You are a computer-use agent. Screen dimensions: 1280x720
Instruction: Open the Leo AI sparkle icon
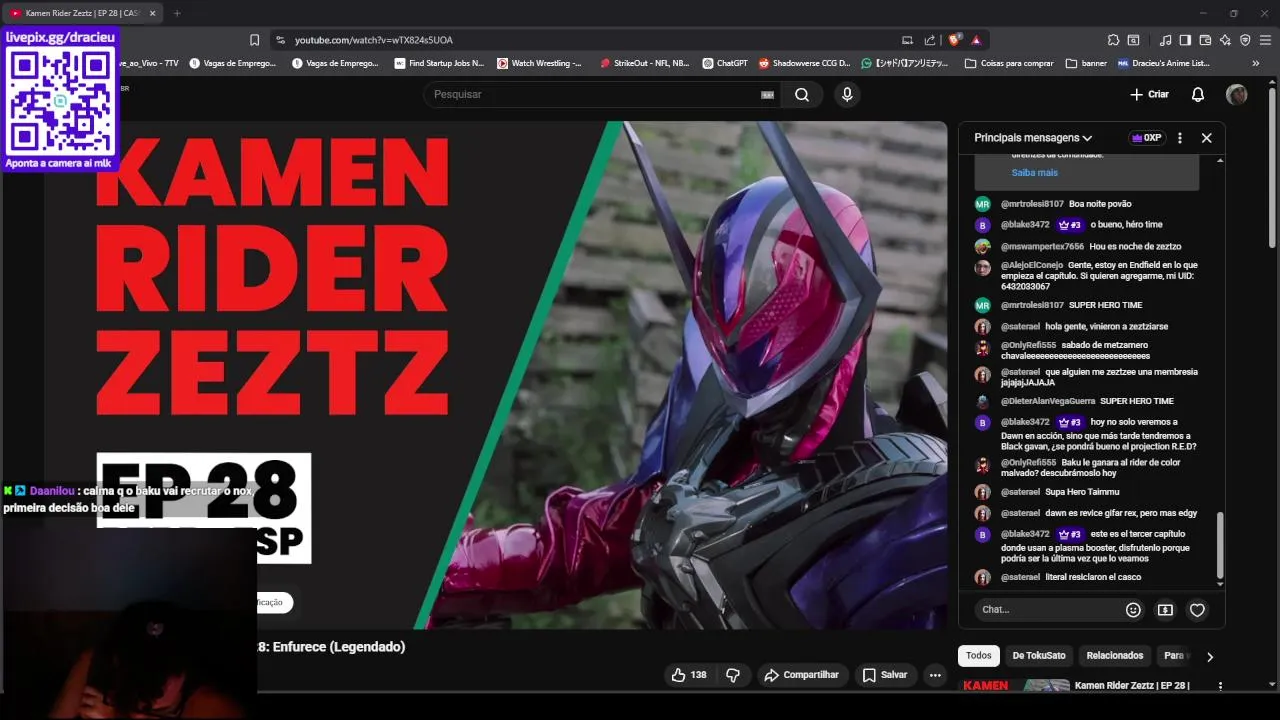point(1225,40)
